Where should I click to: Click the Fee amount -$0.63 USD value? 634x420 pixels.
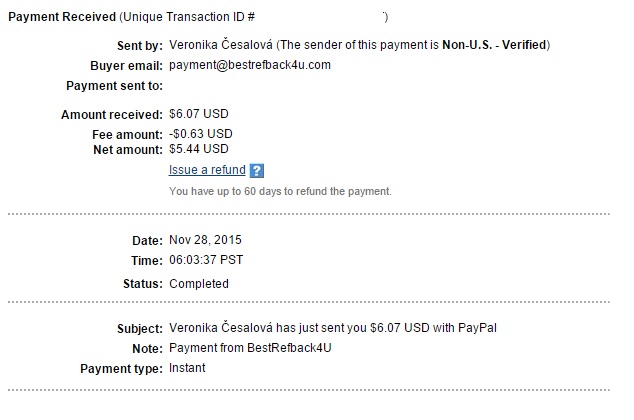tap(201, 134)
